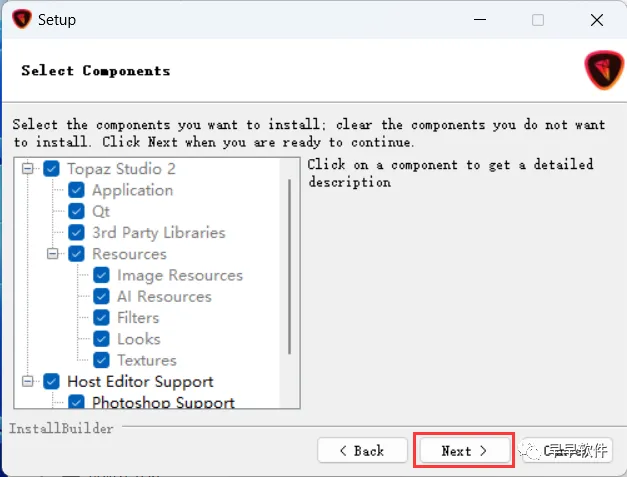Click the Topaz icon in title bar
Image resolution: width=627 pixels, height=477 pixels.
[22, 19]
